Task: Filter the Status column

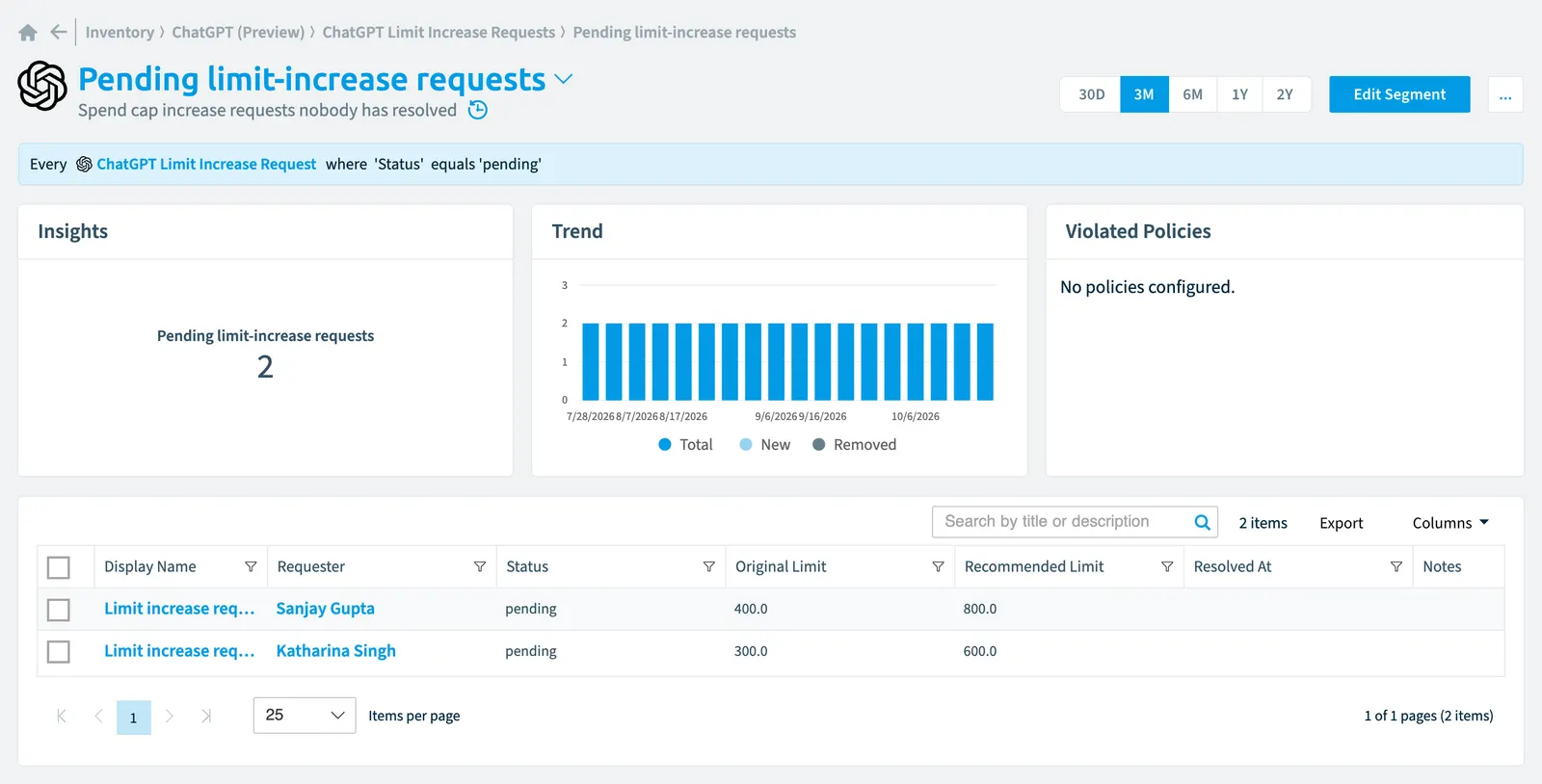Action: [709, 566]
